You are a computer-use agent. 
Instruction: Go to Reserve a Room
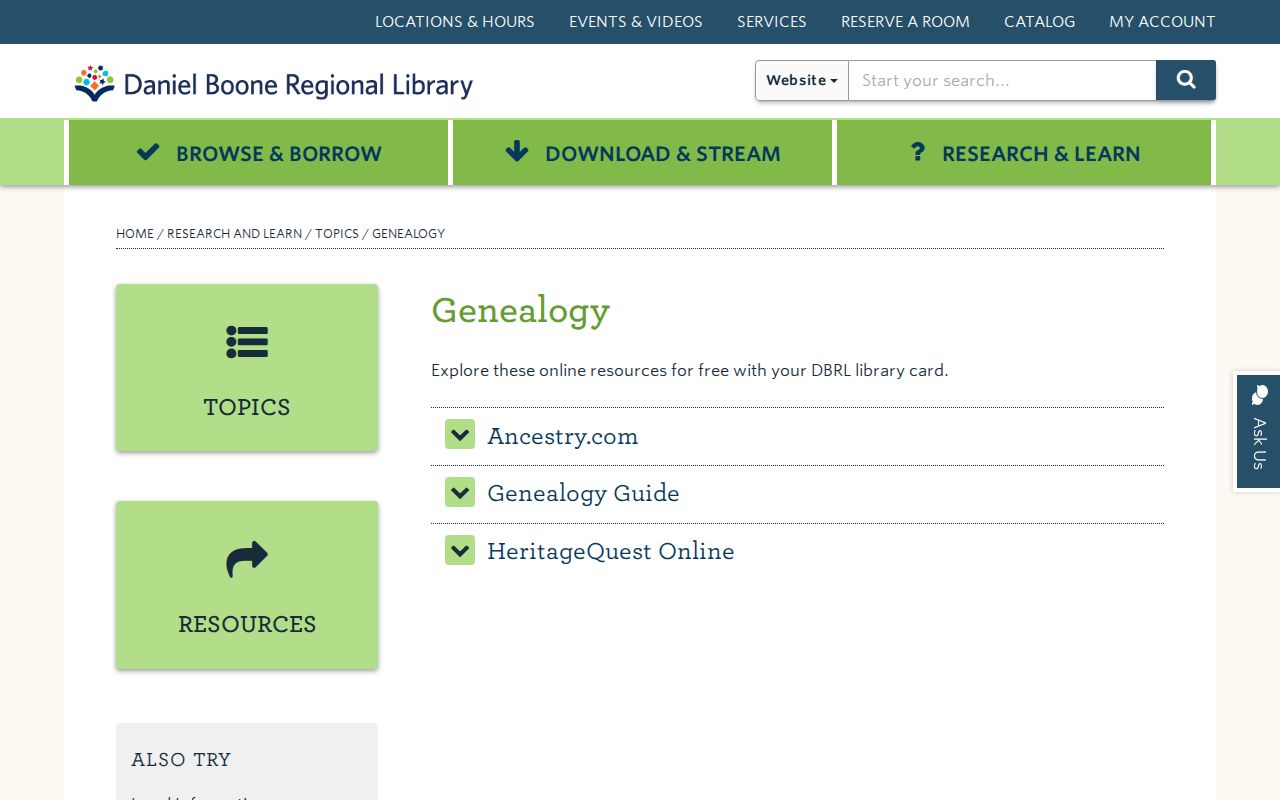(x=905, y=21)
